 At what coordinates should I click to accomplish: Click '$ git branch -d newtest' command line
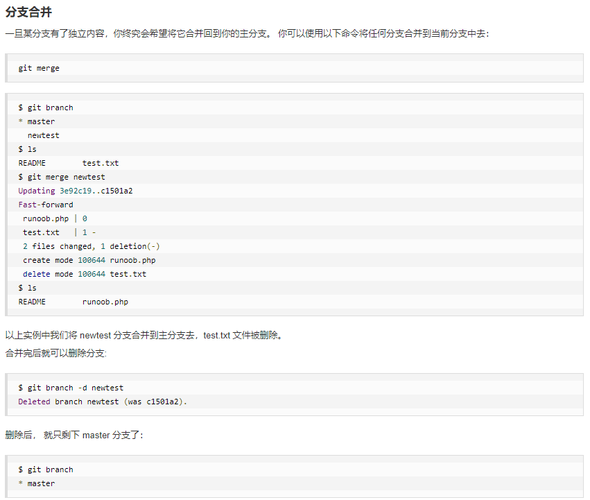71,388
